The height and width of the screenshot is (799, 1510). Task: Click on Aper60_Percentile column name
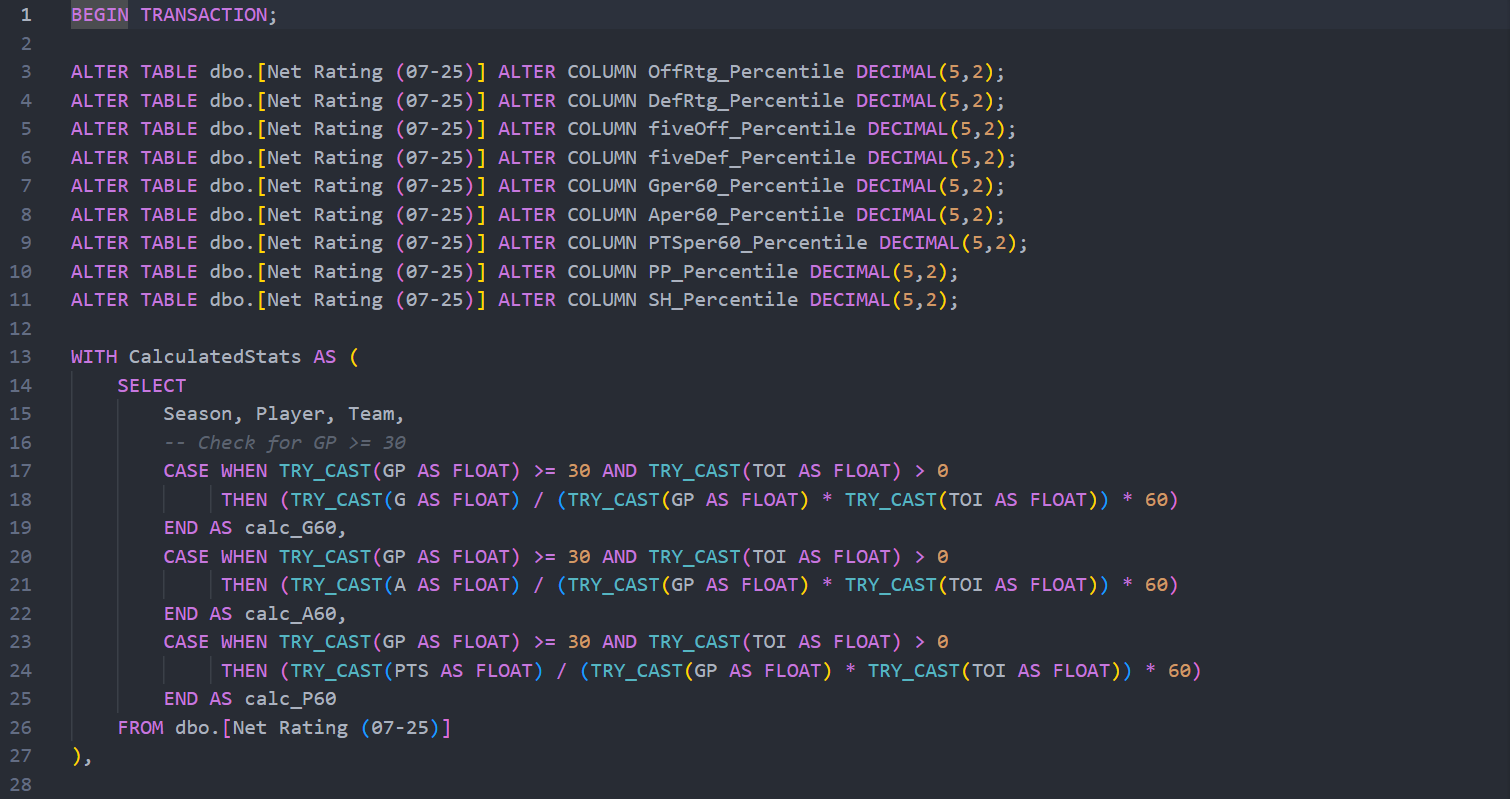click(746, 215)
